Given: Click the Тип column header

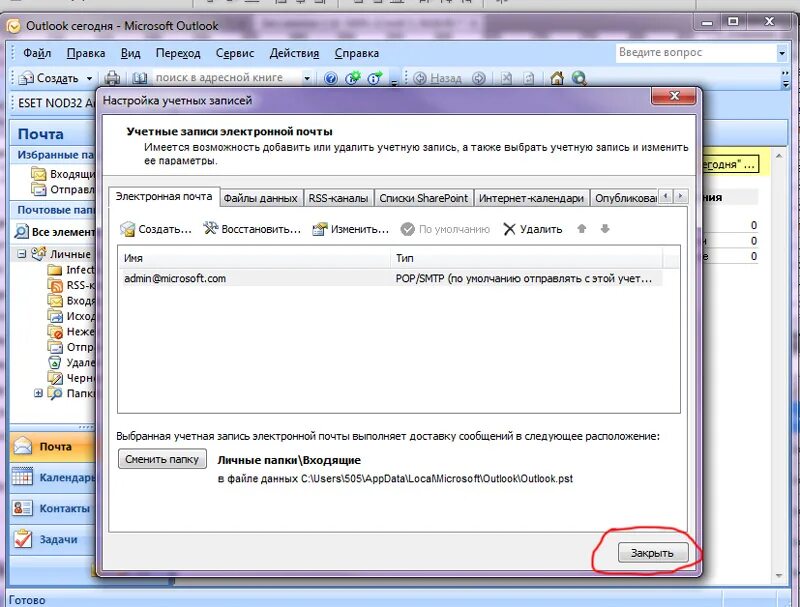Looking at the screenshot, I should pyautogui.click(x=527, y=259).
